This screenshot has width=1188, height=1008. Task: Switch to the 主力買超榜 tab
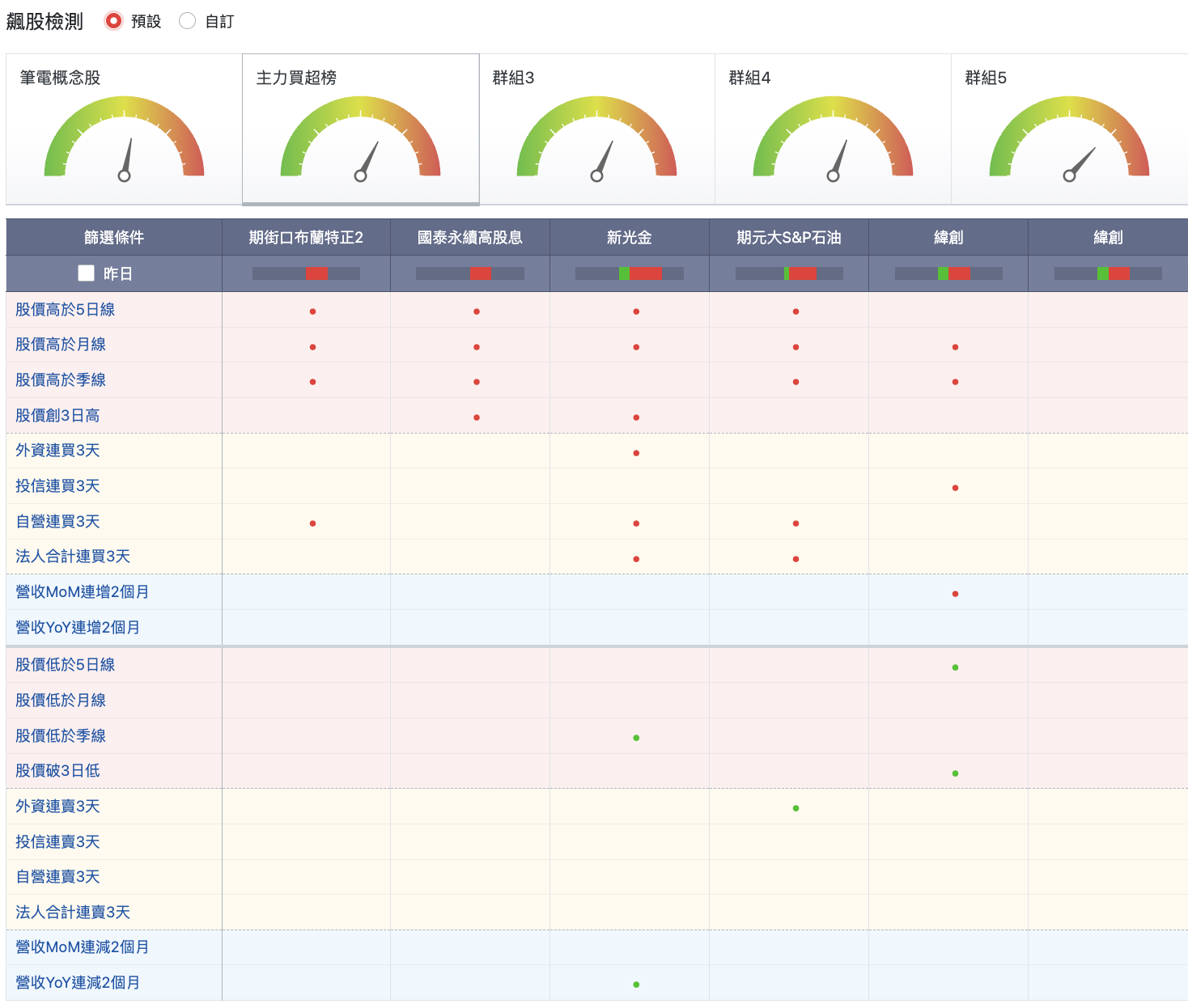click(x=360, y=129)
